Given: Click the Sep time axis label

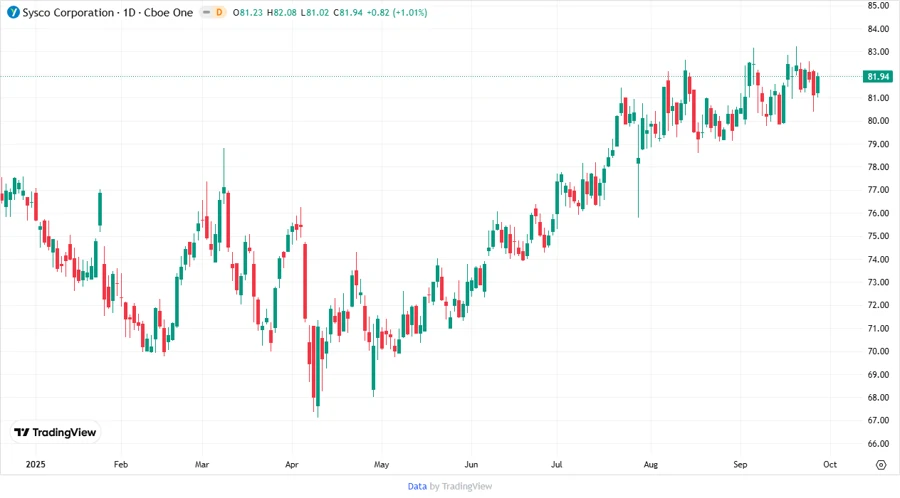Looking at the screenshot, I should pos(740,464).
